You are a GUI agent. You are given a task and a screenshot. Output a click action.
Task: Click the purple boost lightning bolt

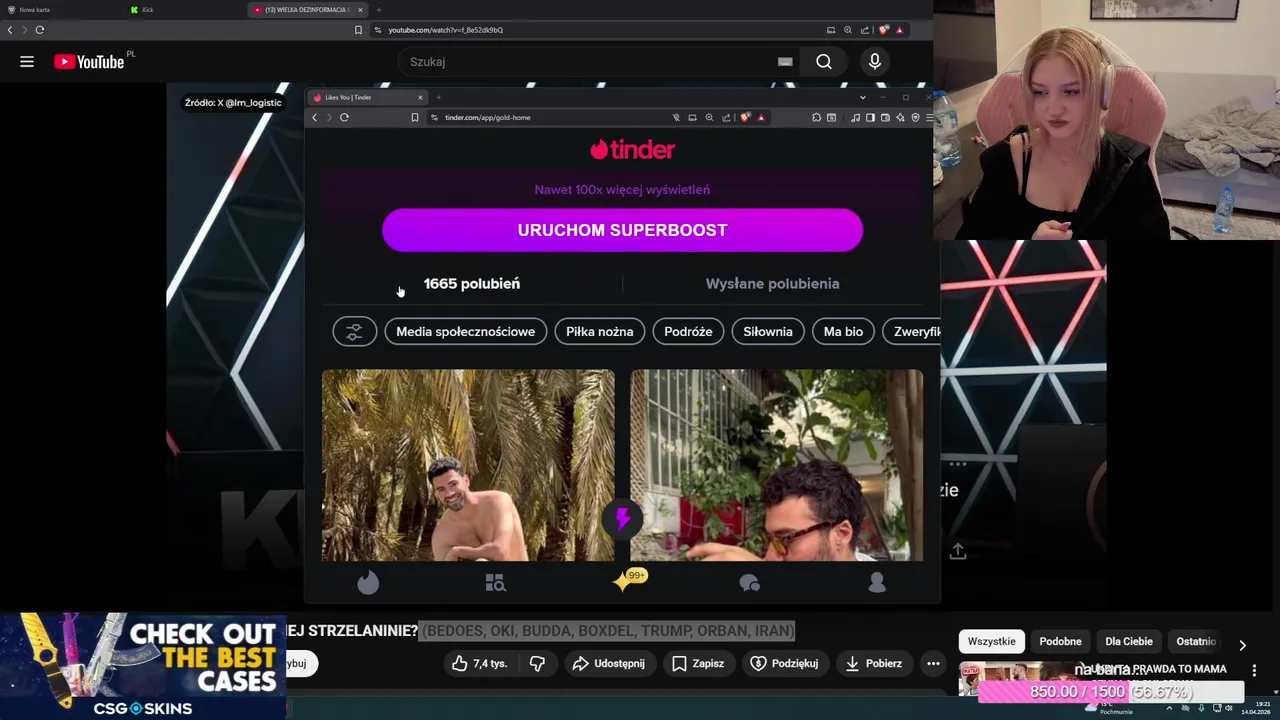click(x=622, y=519)
